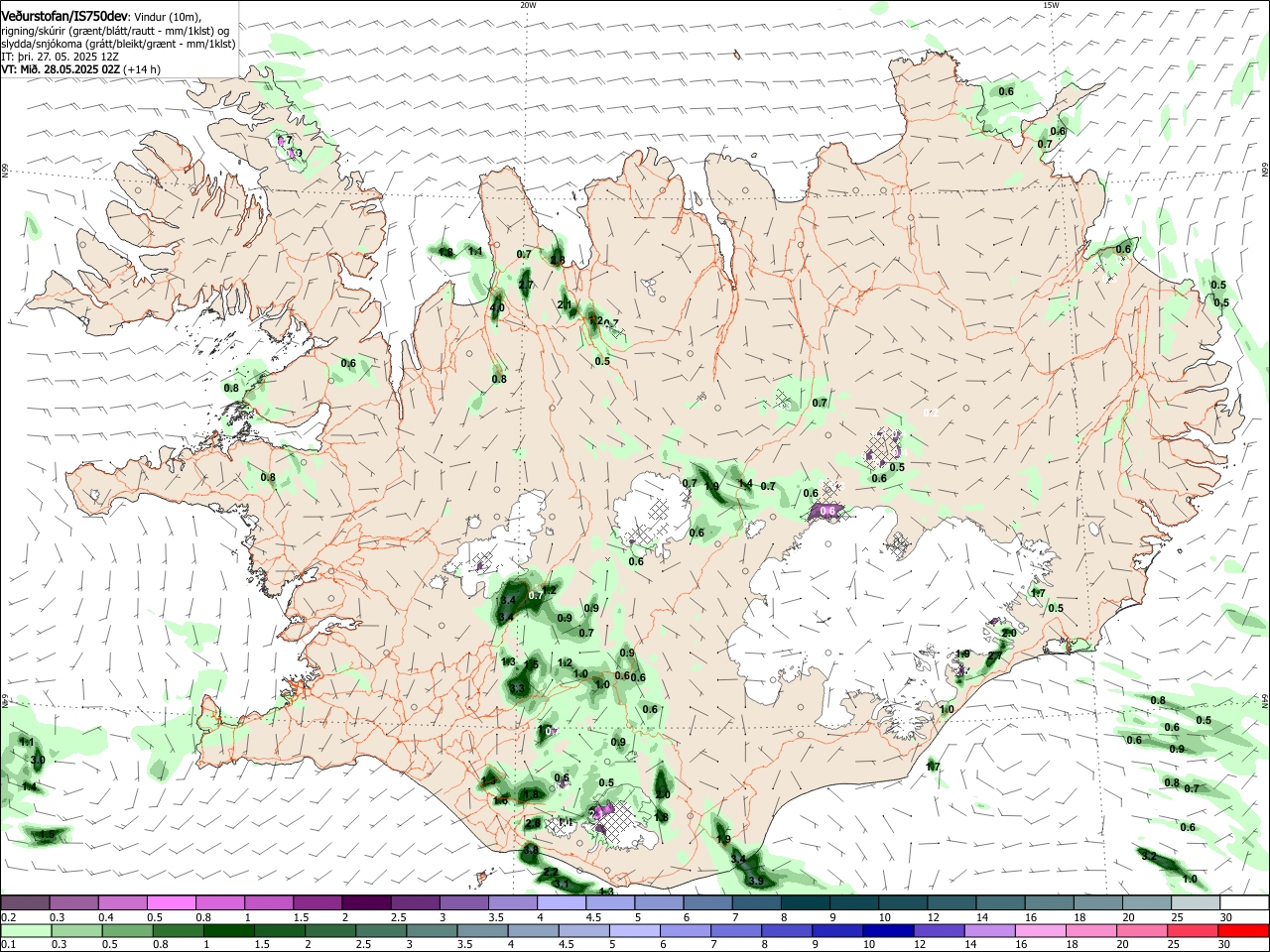1270x952 pixels.
Task: Click the orchid 0.4–0.5 upper legend swatch
Action: 122,903
